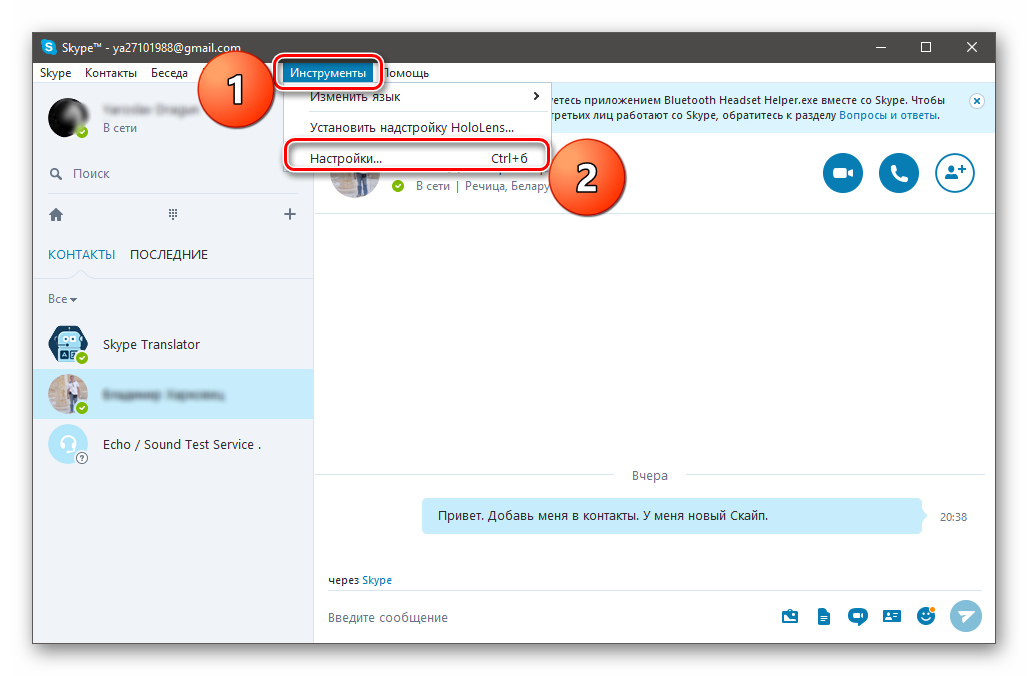Start a voice call with the phone icon

tap(898, 173)
